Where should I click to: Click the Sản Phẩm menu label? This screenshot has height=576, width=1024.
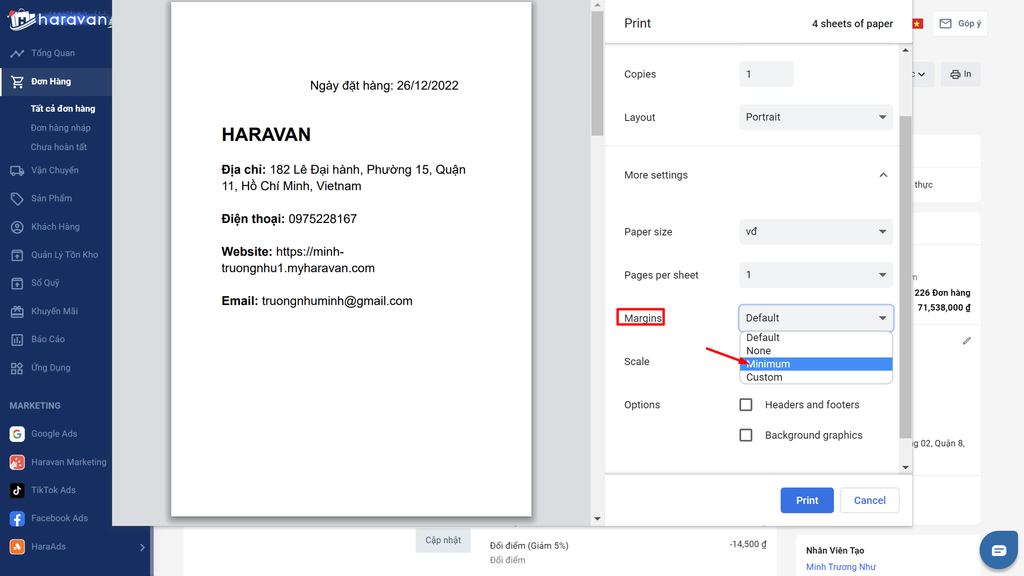52,199
